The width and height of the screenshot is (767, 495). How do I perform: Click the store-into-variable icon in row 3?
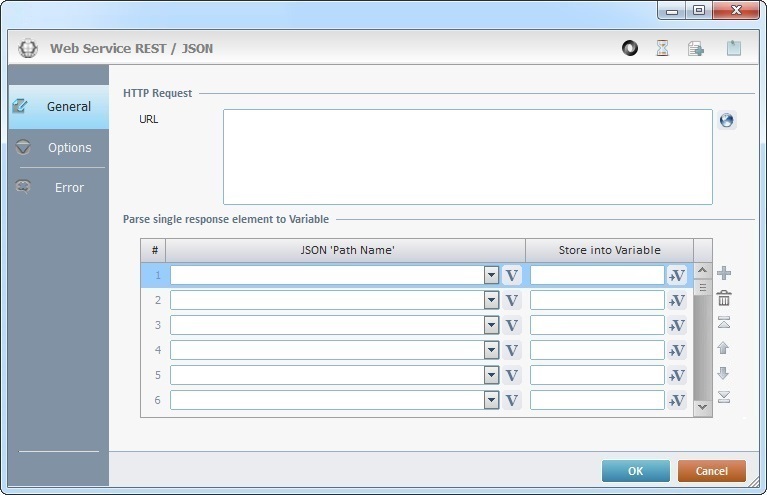(x=677, y=325)
